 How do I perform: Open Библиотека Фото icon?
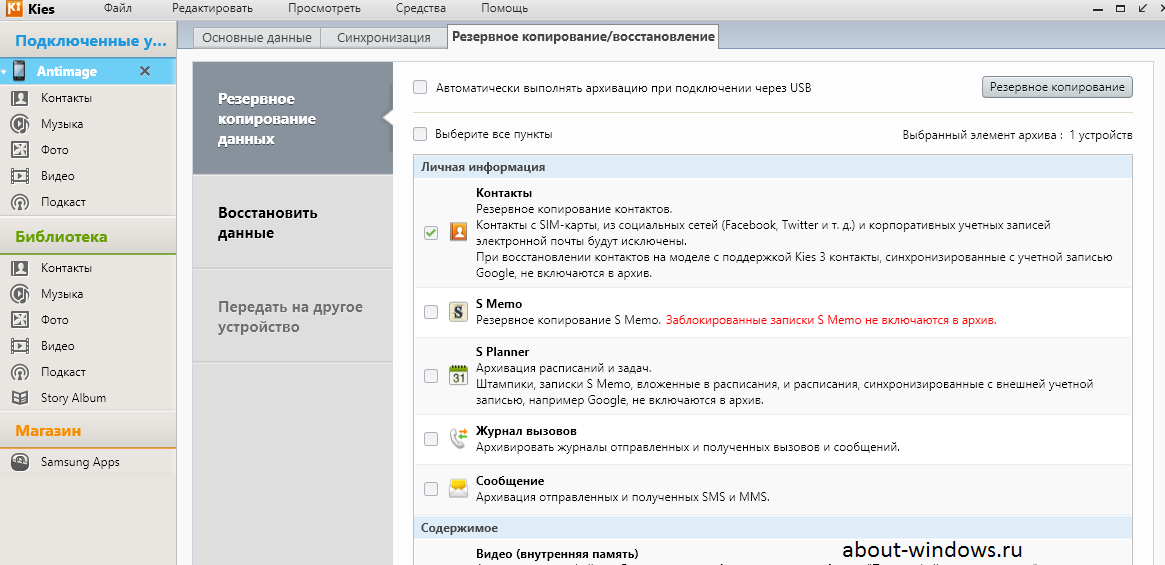pos(20,320)
